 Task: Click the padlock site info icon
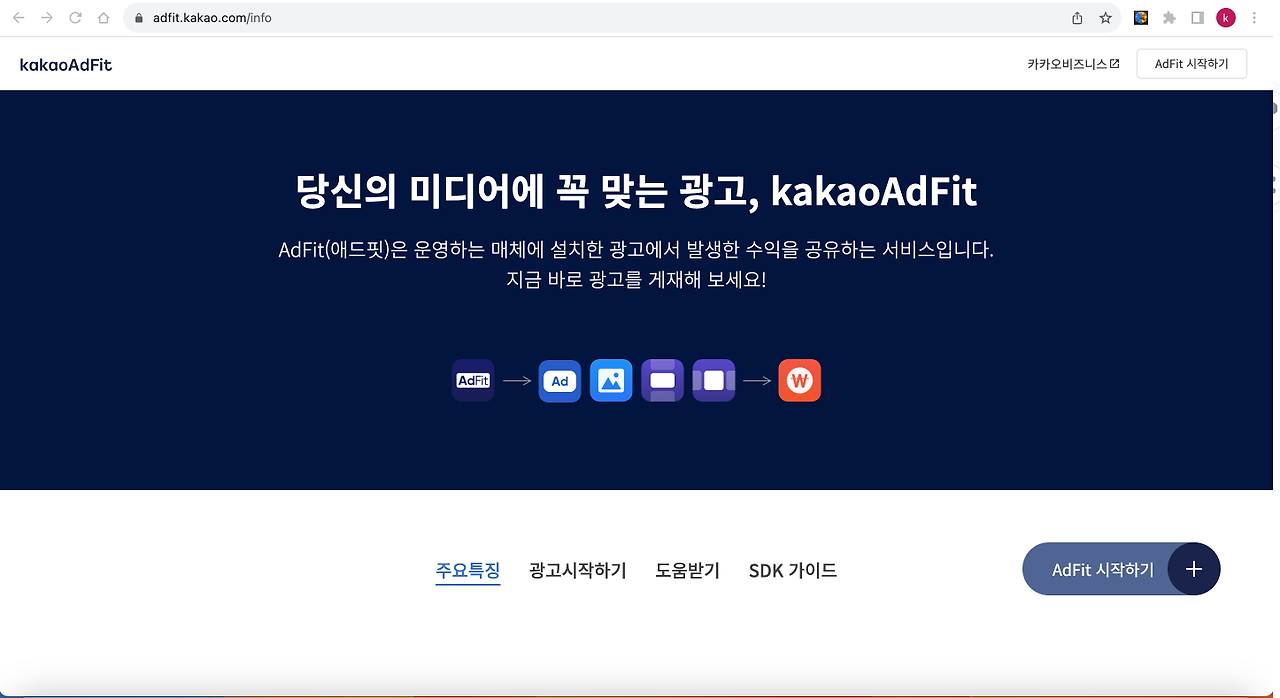[x=139, y=18]
